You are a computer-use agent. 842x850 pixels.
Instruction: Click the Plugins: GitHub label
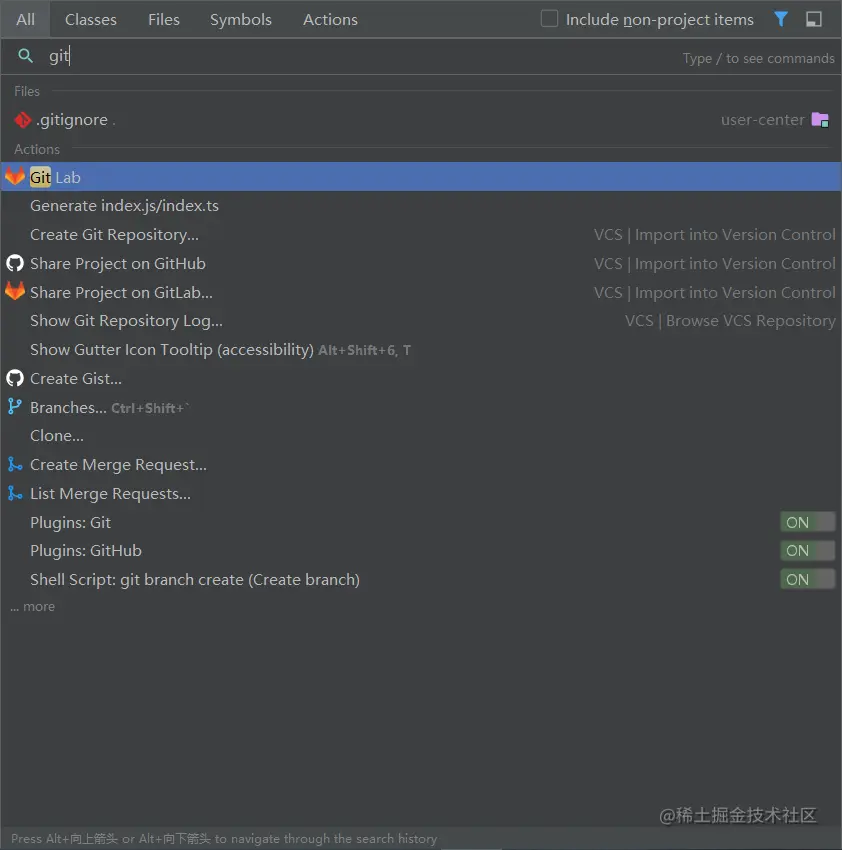[x=86, y=551]
